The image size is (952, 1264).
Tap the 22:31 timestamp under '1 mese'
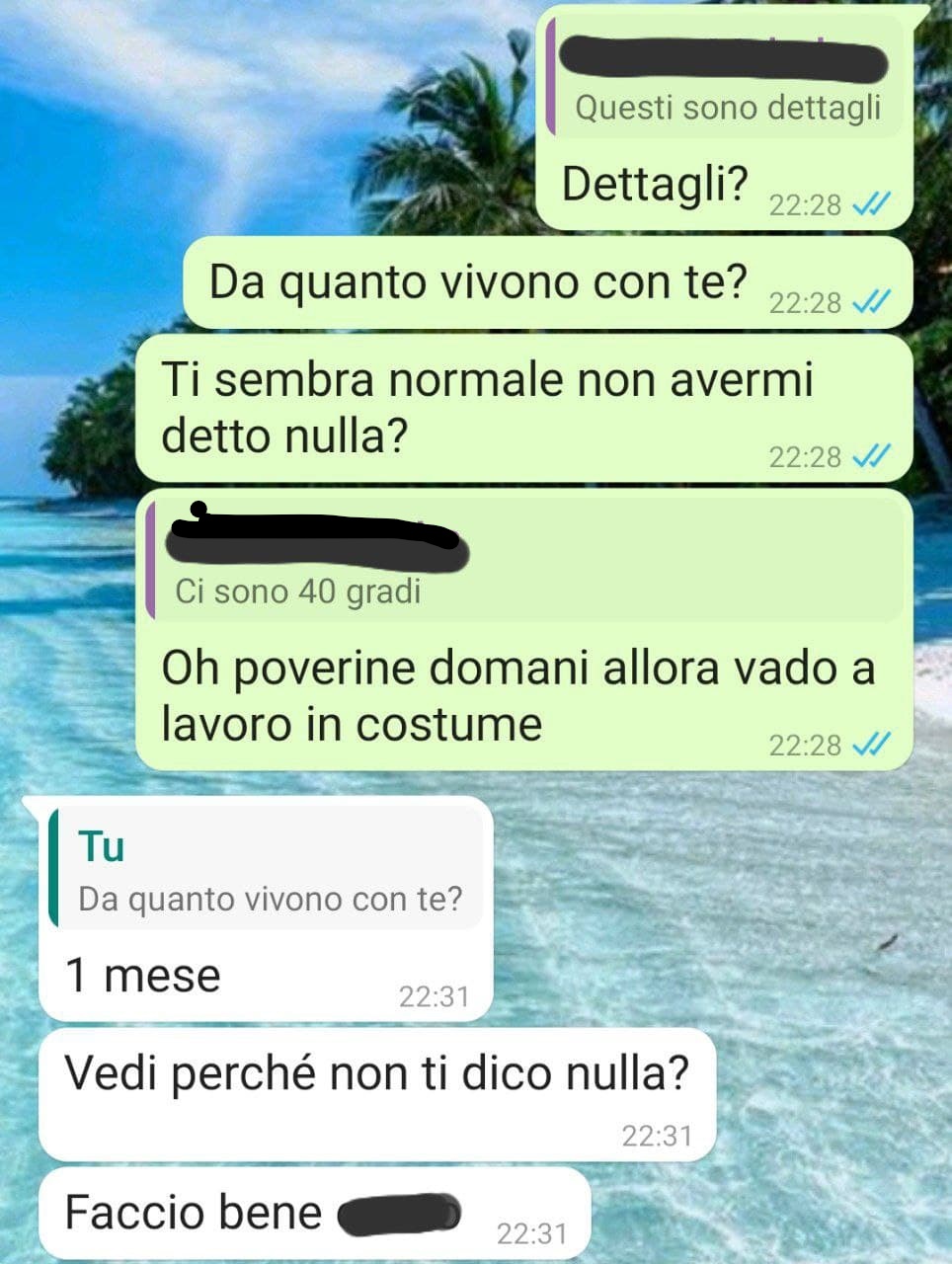click(x=434, y=996)
